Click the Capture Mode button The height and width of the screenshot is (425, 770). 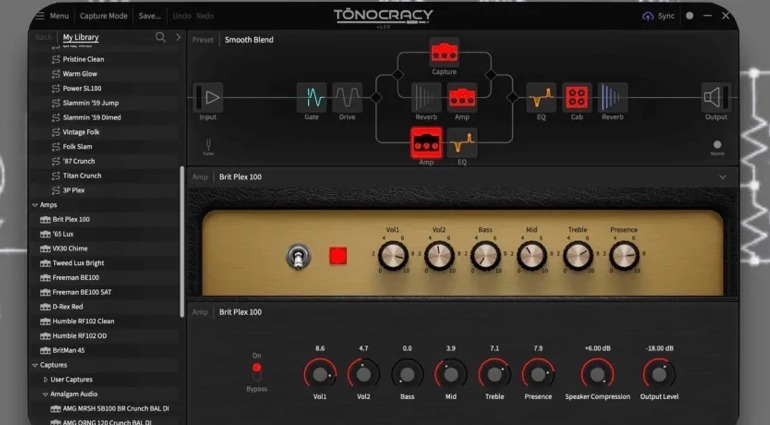click(x=103, y=16)
